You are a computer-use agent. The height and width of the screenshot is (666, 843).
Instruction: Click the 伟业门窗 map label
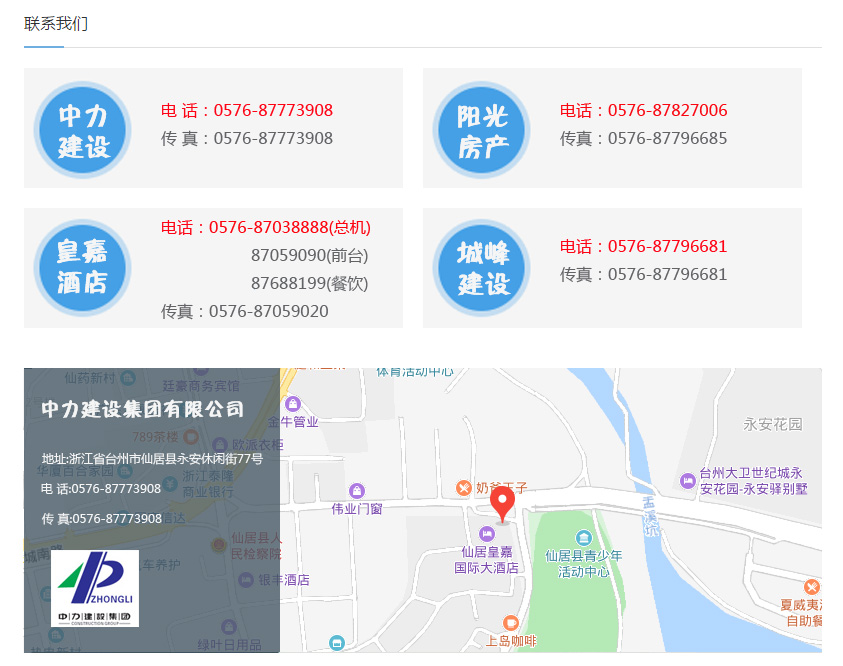pos(357,509)
